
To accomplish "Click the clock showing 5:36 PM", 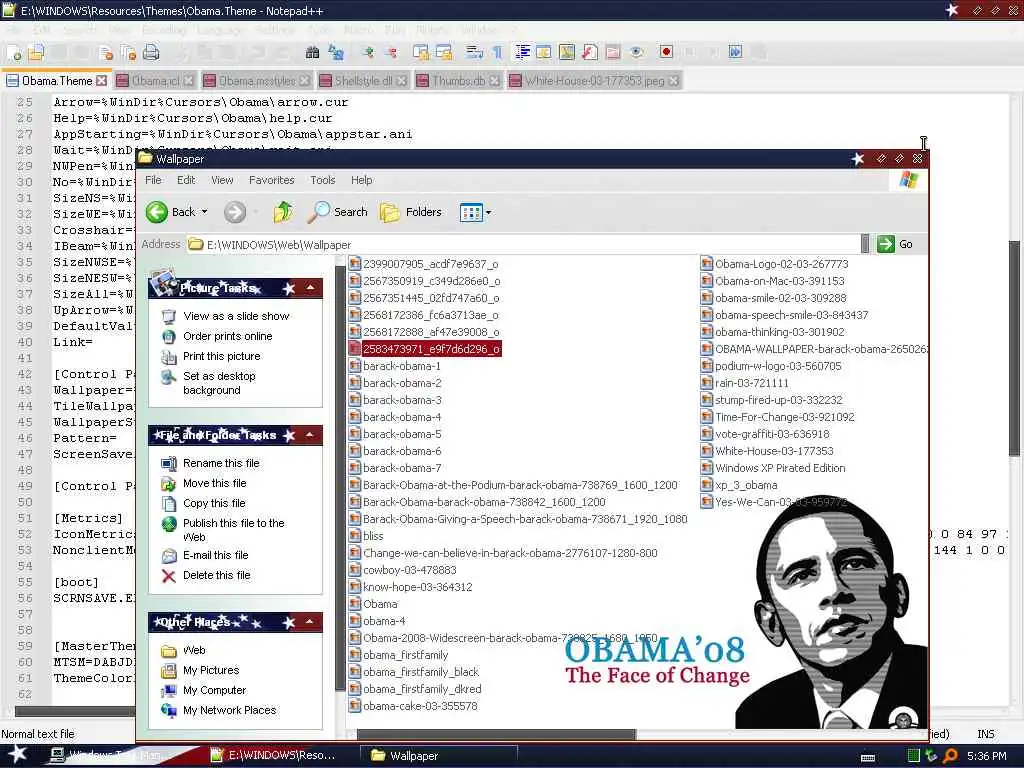I will 986,756.
